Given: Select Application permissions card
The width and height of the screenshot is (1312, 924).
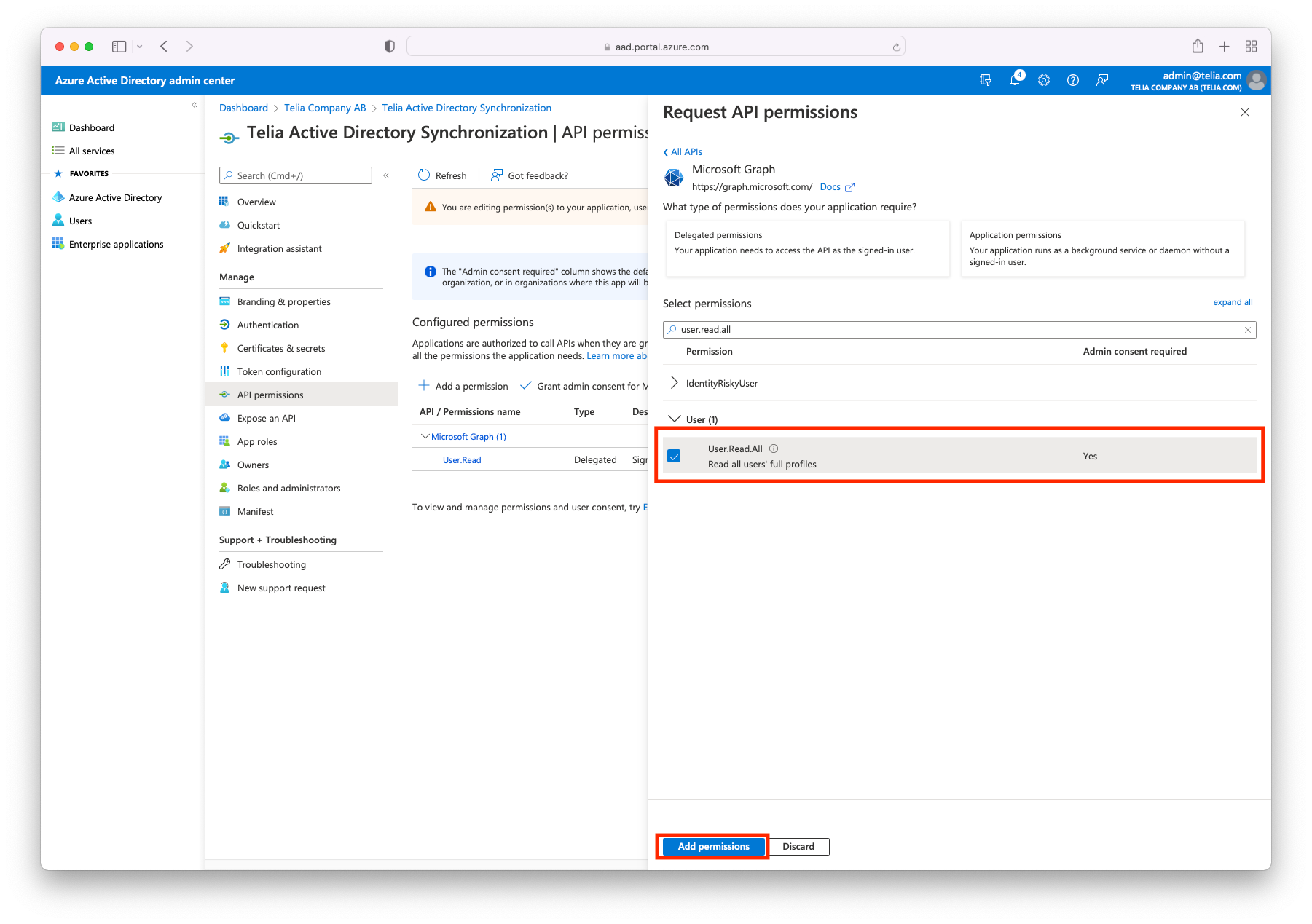Looking at the screenshot, I should [x=1103, y=249].
